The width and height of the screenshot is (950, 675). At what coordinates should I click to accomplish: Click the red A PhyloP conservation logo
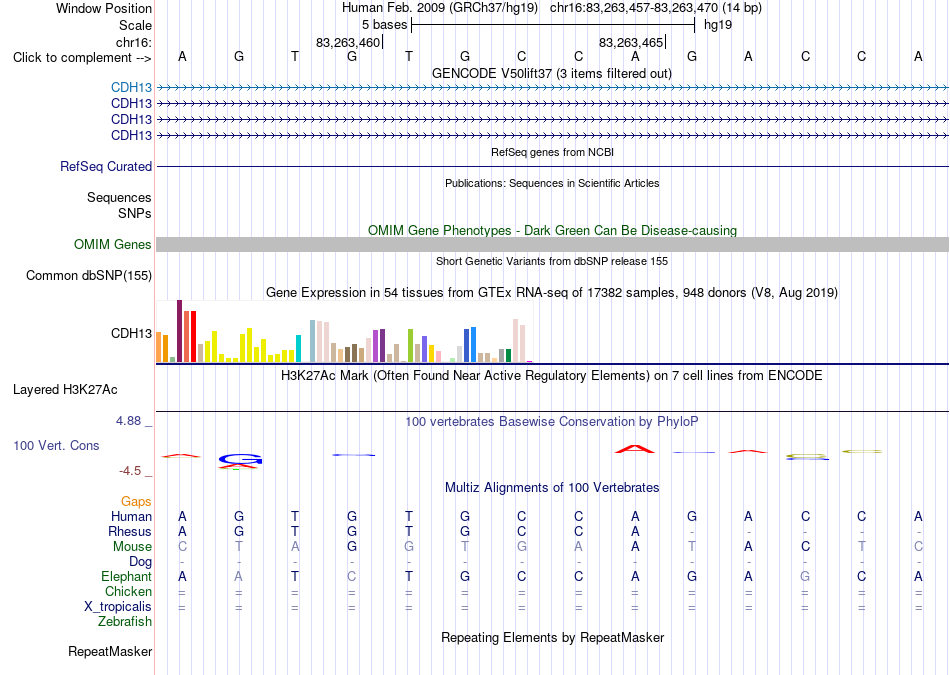click(635, 449)
